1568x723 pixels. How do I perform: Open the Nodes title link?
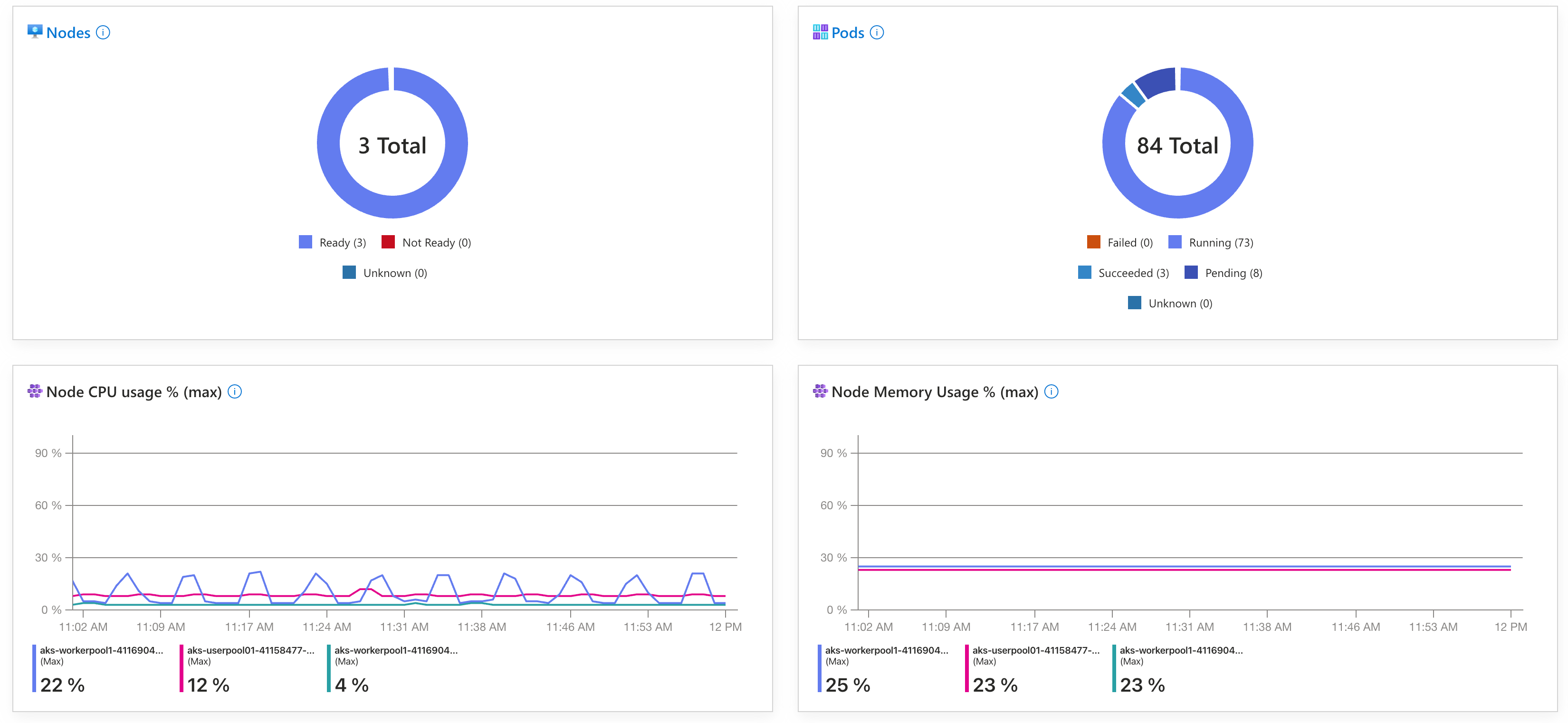(x=68, y=33)
